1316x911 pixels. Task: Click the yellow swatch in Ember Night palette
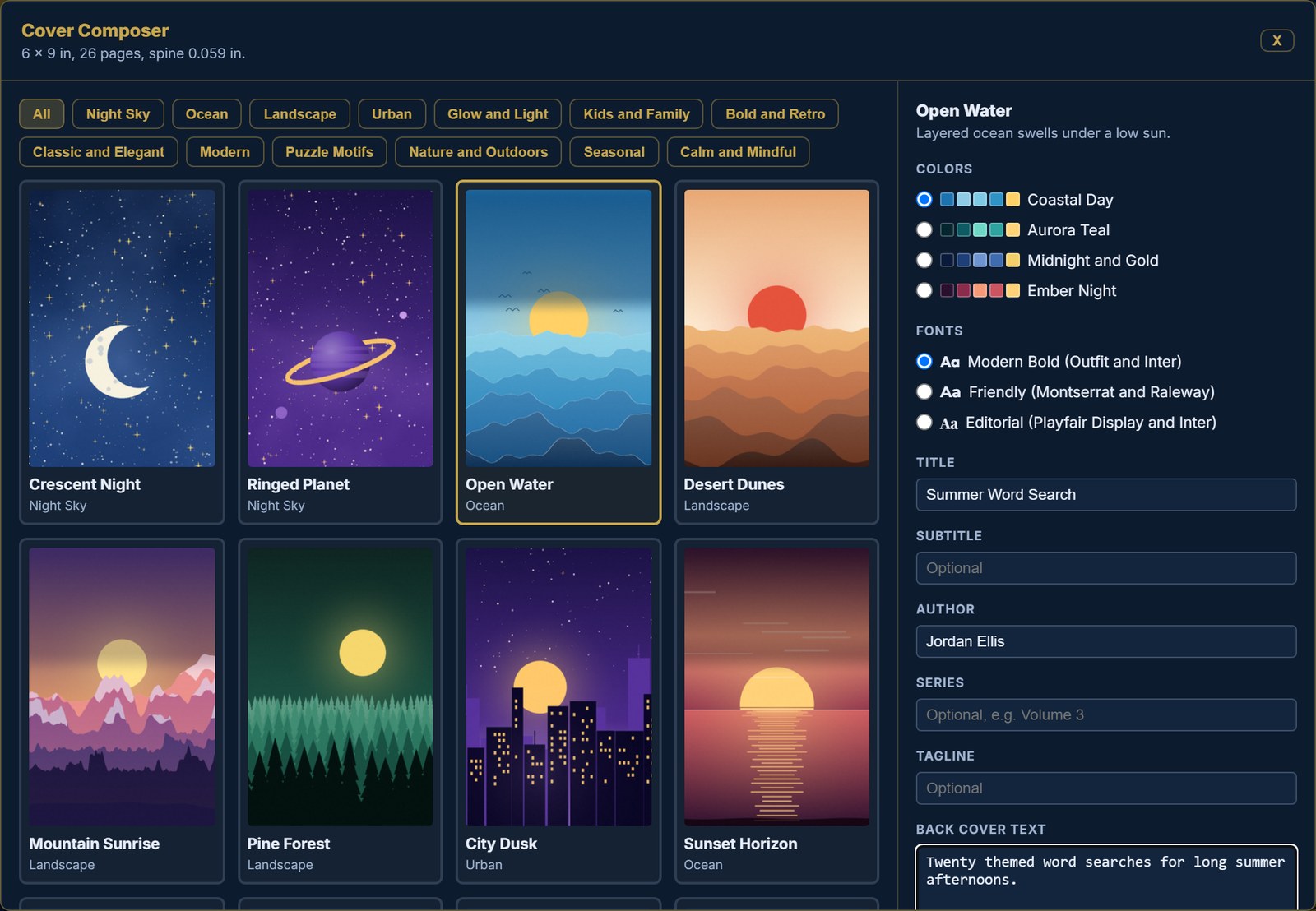click(1012, 290)
